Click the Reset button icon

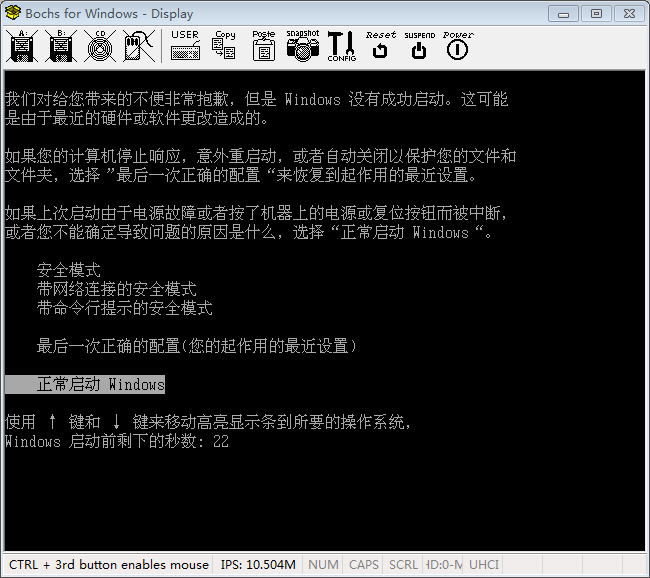[381, 46]
